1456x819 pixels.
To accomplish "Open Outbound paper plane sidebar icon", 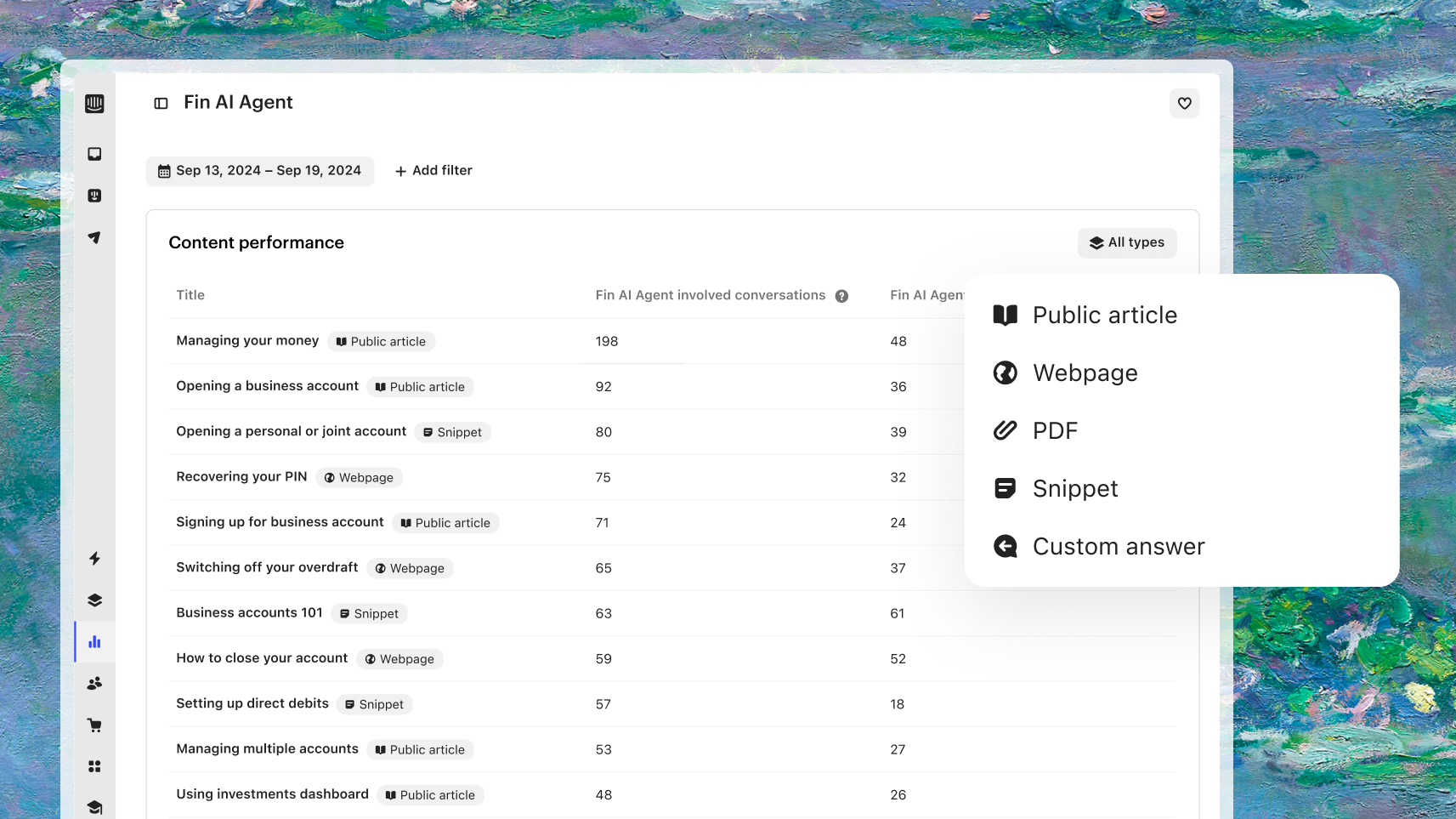I will coord(94,237).
